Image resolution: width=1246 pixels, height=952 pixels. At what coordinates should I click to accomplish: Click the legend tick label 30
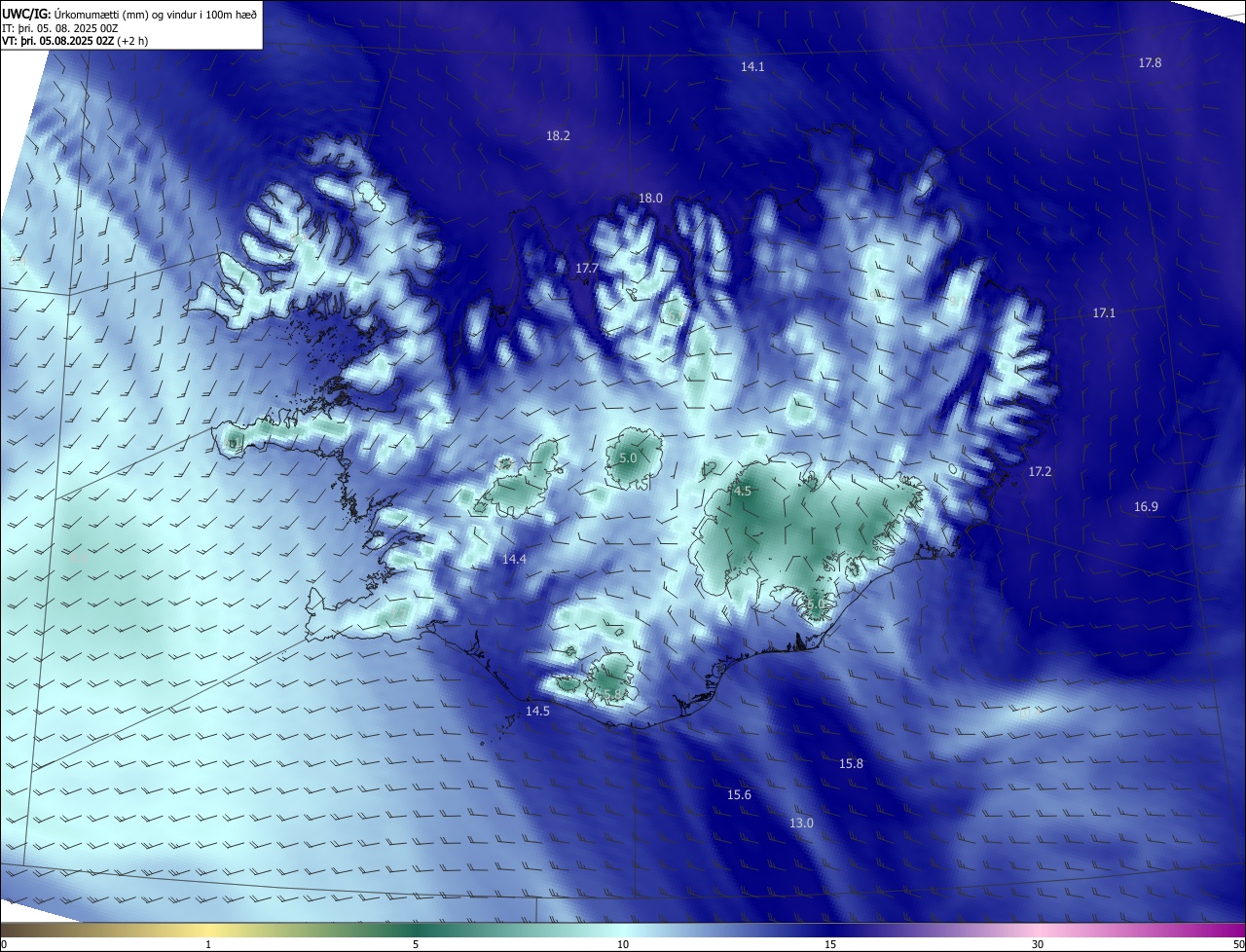pos(1038,945)
